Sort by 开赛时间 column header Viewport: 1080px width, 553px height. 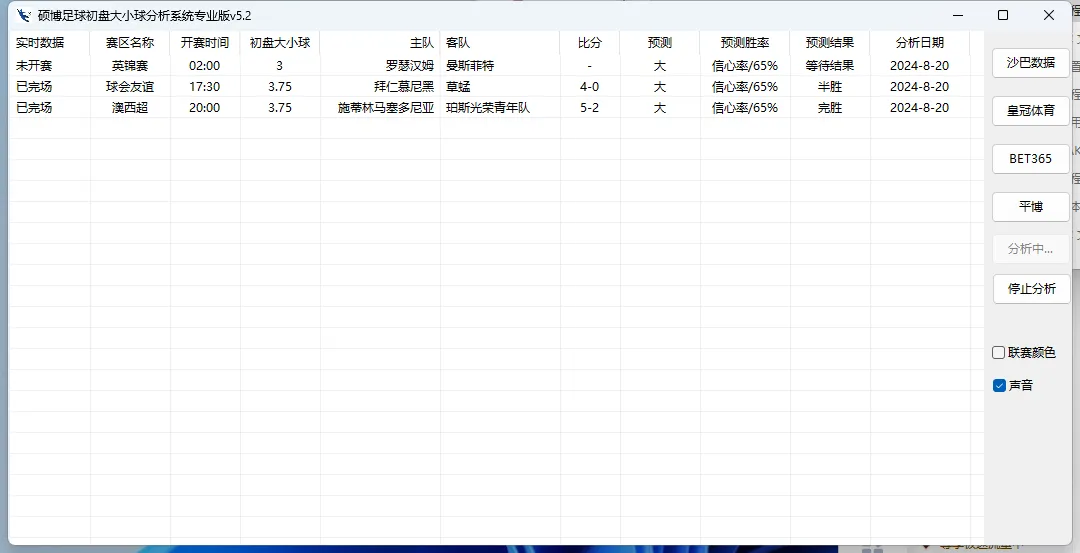(205, 43)
